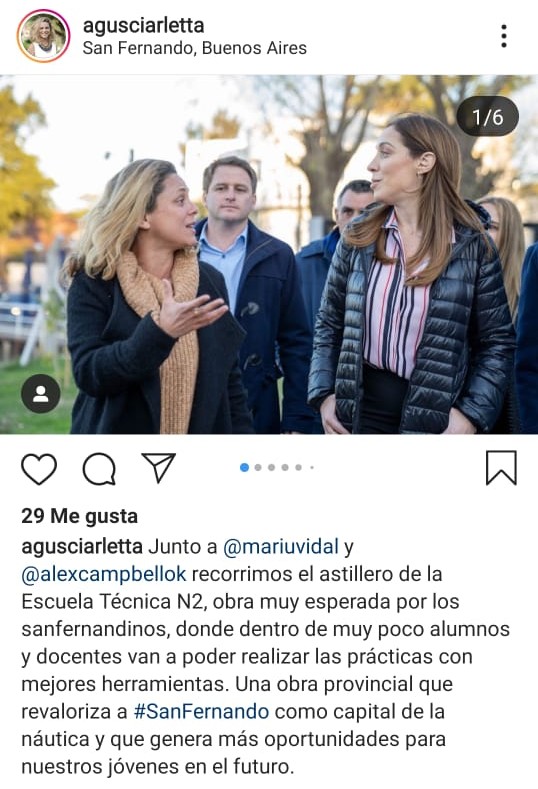538x789 pixels.
Task: Select the fifth carousel indicator dot
Action: pyautogui.click(x=298, y=467)
